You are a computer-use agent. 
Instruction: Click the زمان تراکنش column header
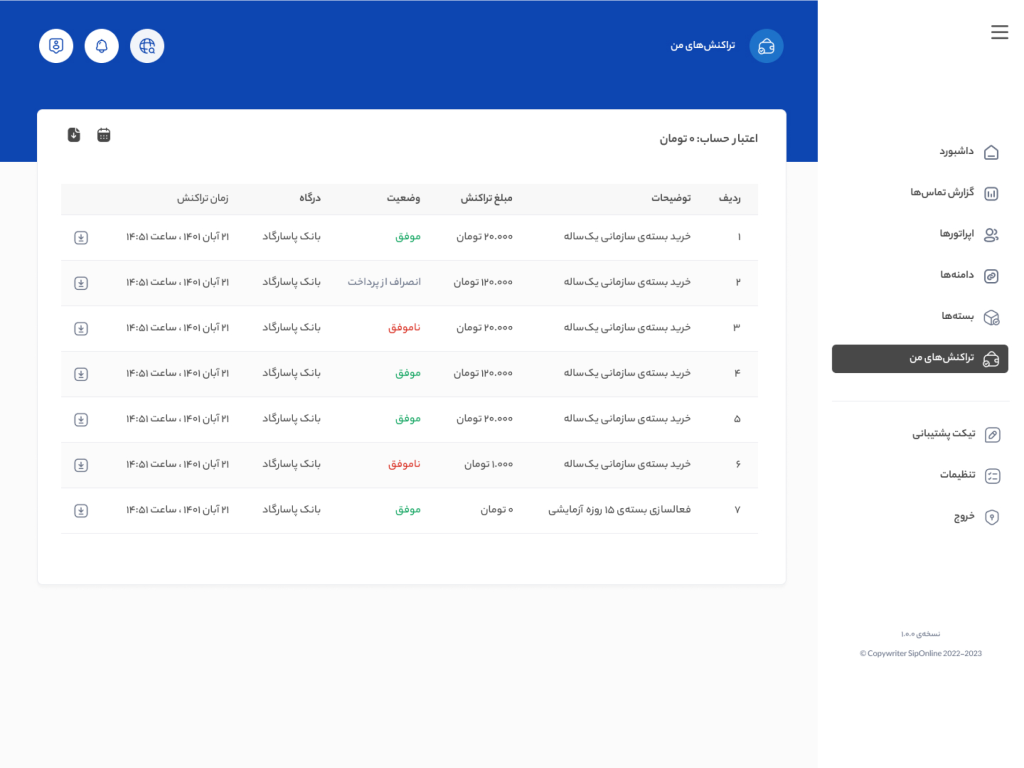tap(202, 199)
